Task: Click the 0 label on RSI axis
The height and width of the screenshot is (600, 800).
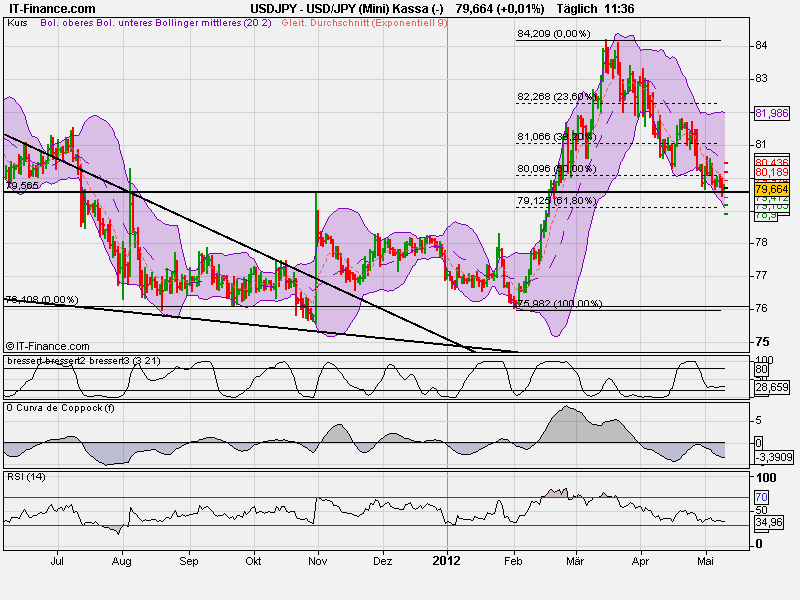Action: click(x=759, y=544)
